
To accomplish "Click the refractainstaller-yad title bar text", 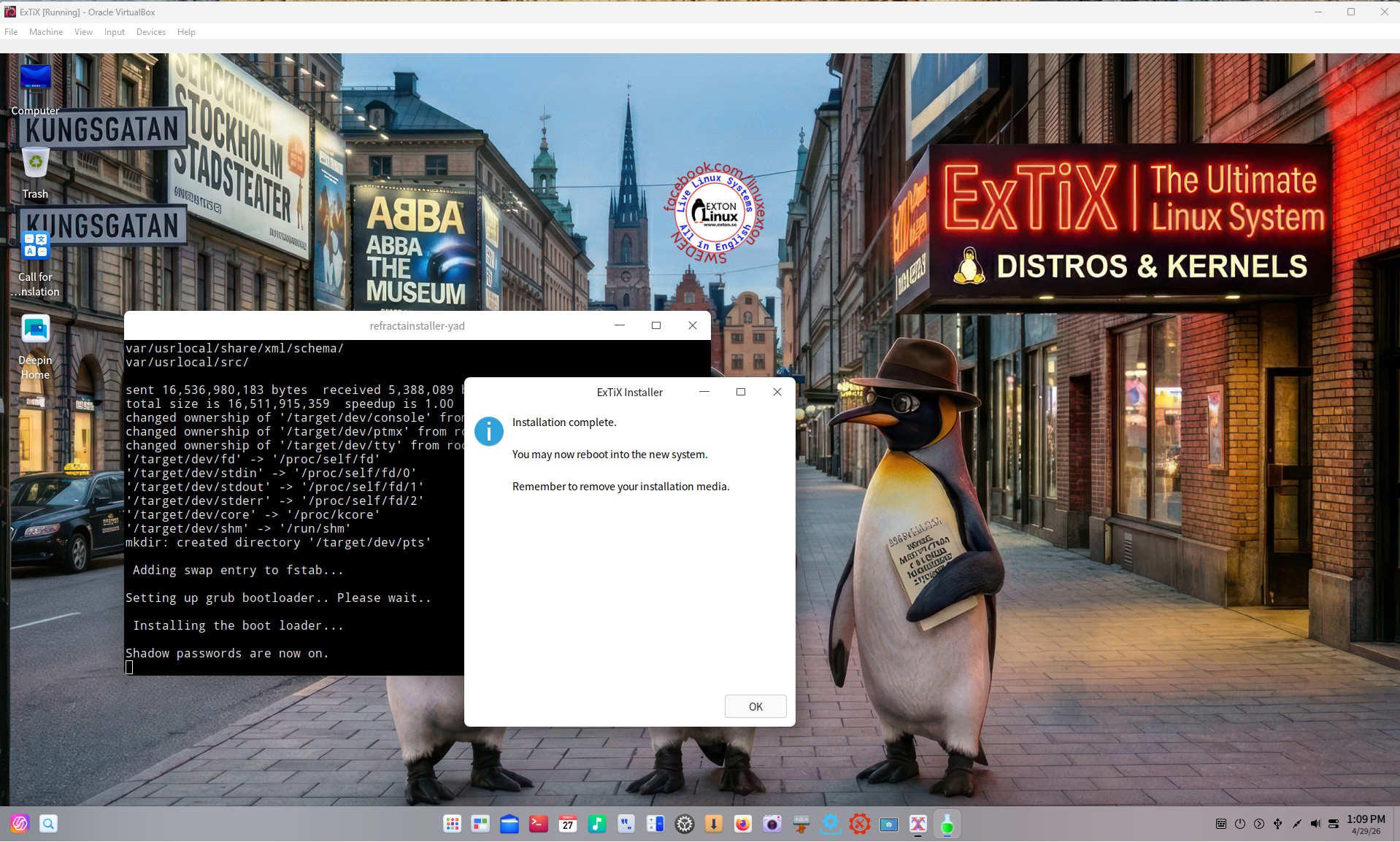I will coord(417,325).
